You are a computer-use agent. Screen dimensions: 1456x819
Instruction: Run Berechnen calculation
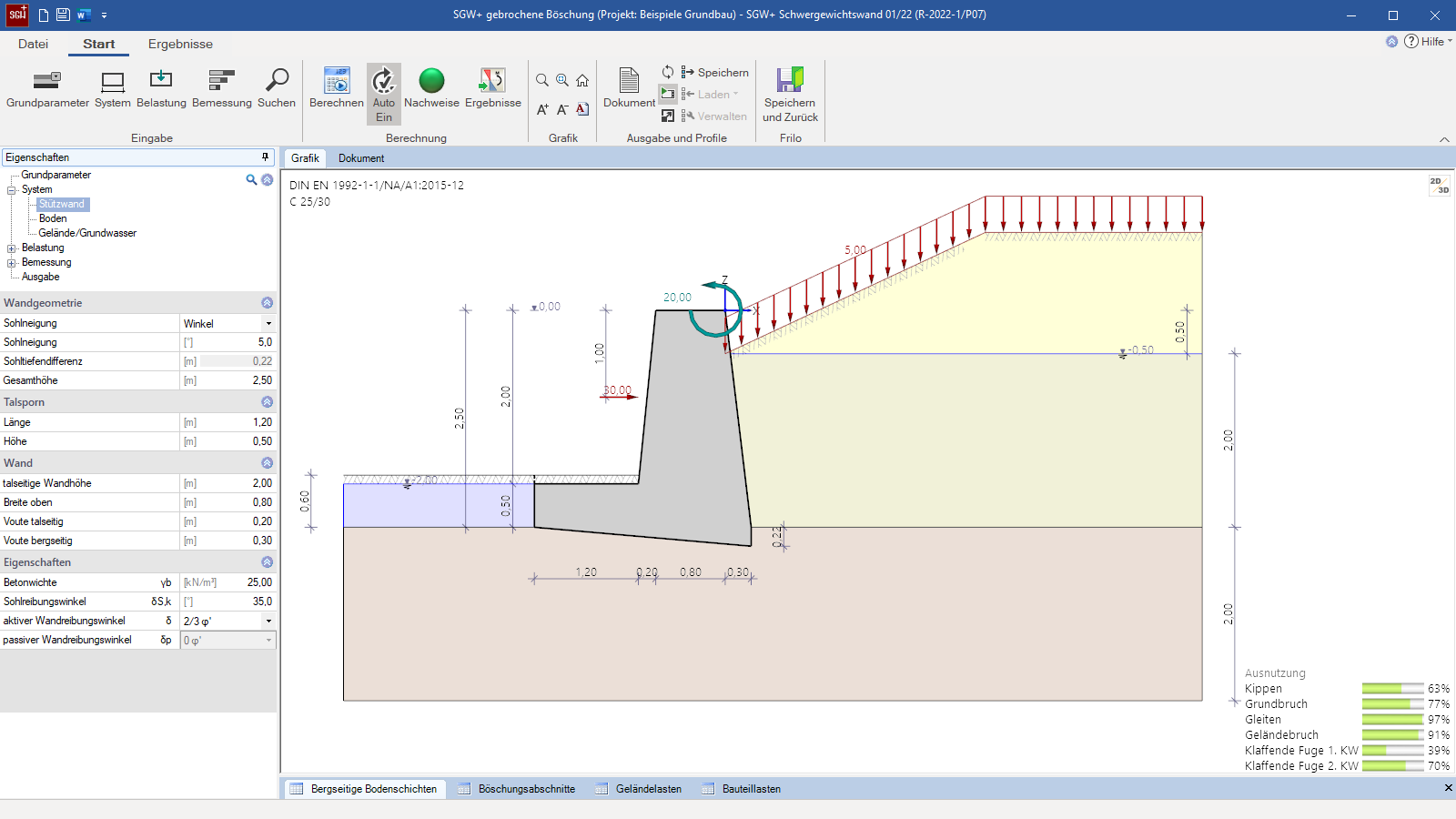tap(337, 89)
